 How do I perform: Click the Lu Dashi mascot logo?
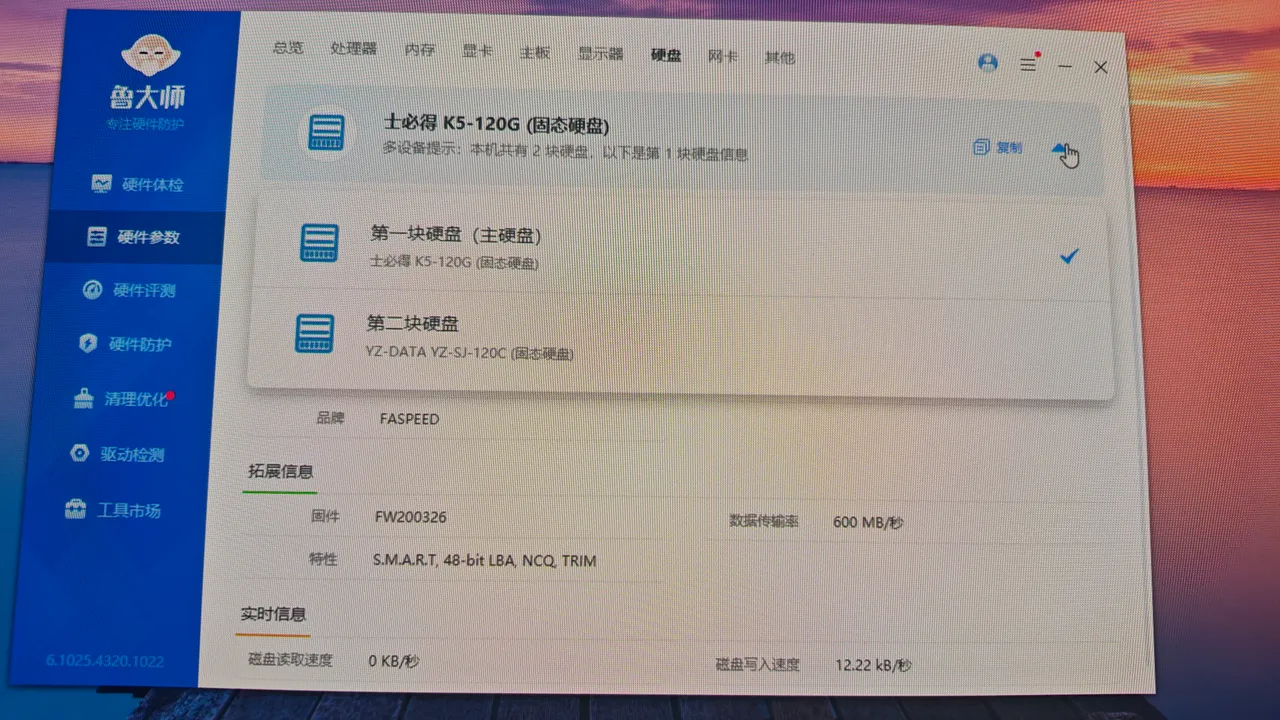click(x=150, y=55)
